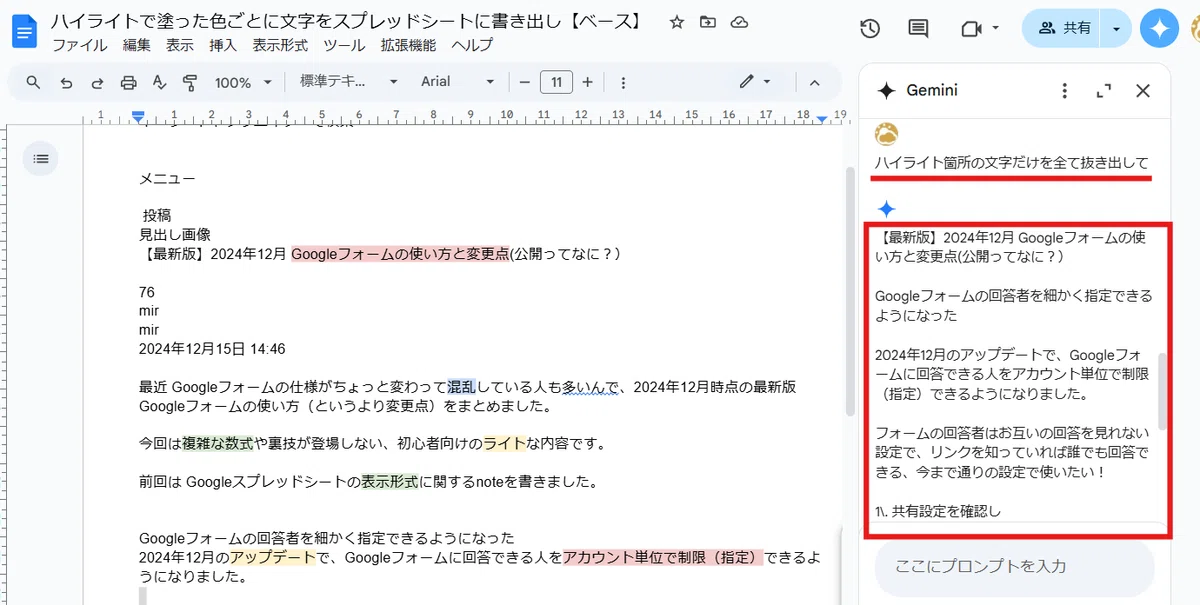Open Gemini sparkle button in header

point(1160,28)
